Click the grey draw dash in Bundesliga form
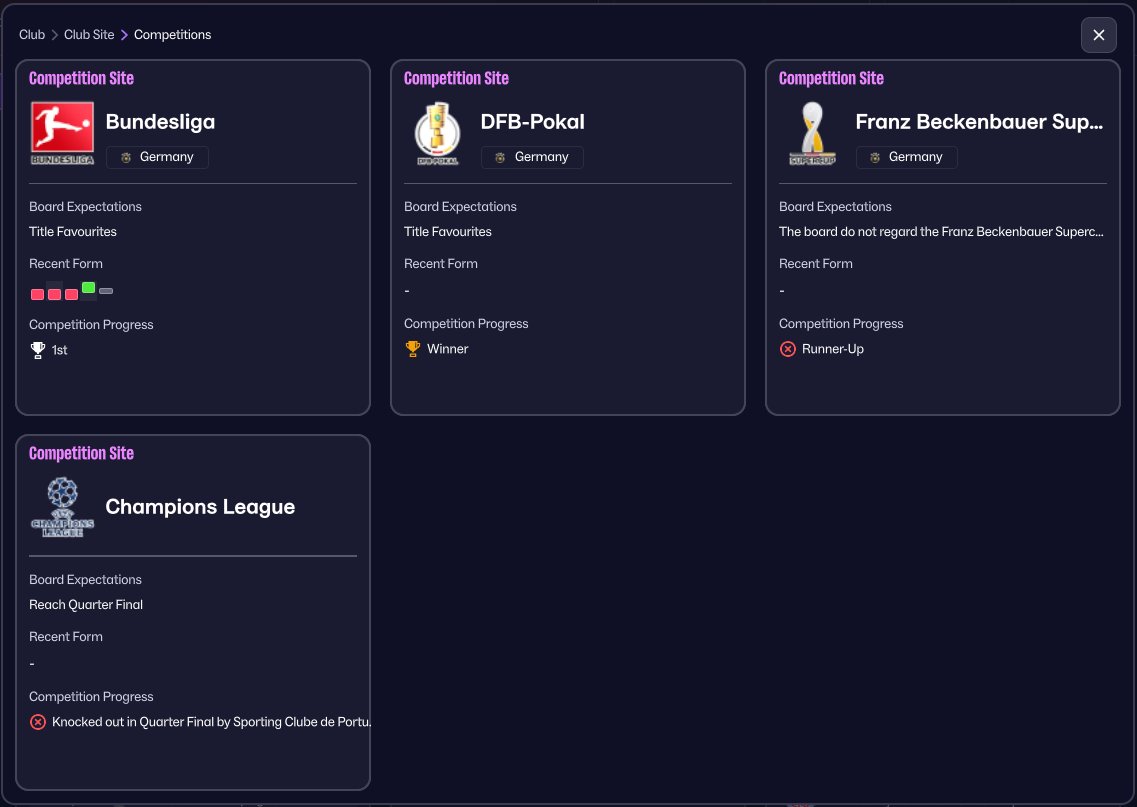Viewport: 1137px width, 807px height. click(106, 291)
